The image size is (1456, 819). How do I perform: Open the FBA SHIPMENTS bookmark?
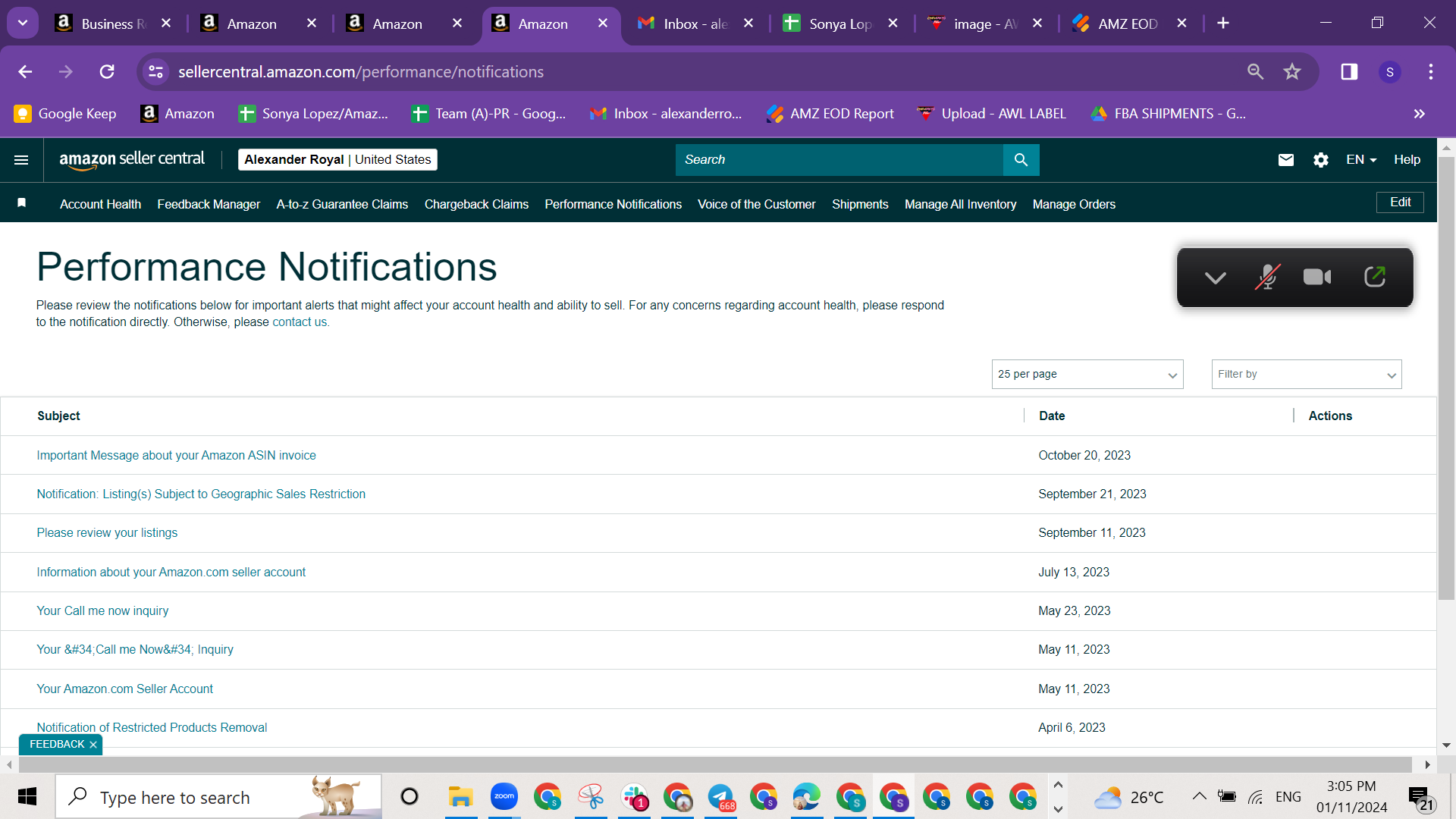(1168, 114)
